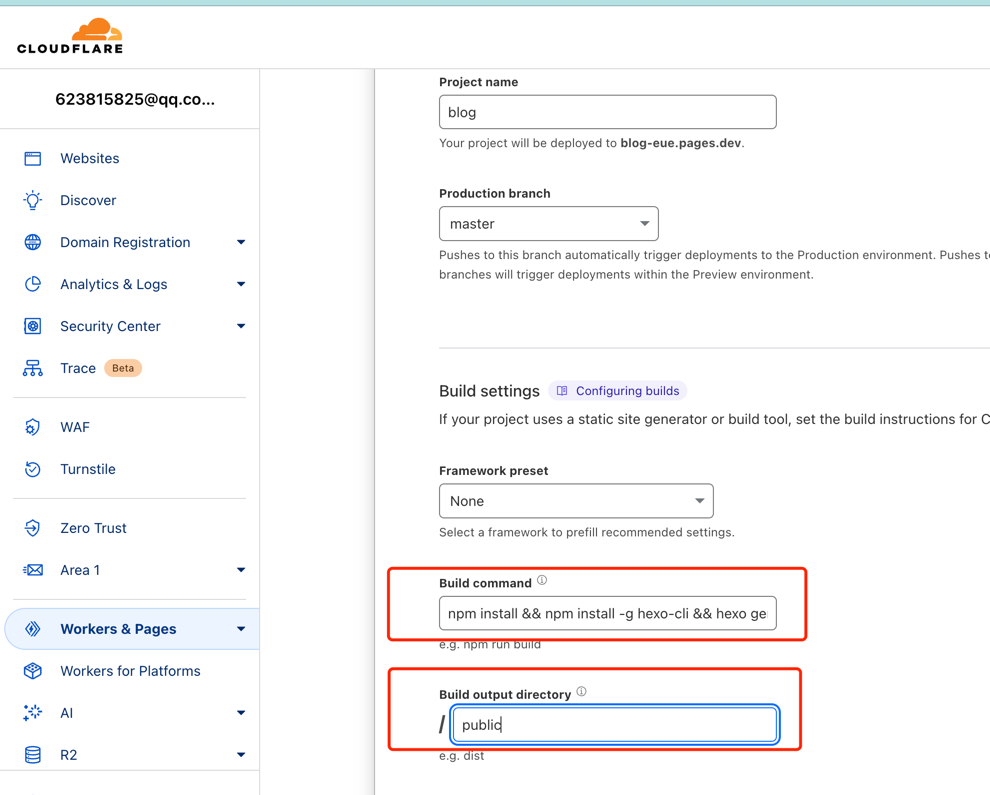The height and width of the screenshot is (795, 990).
Task: Click the R2 database icon
Action: tap(33, 755)
